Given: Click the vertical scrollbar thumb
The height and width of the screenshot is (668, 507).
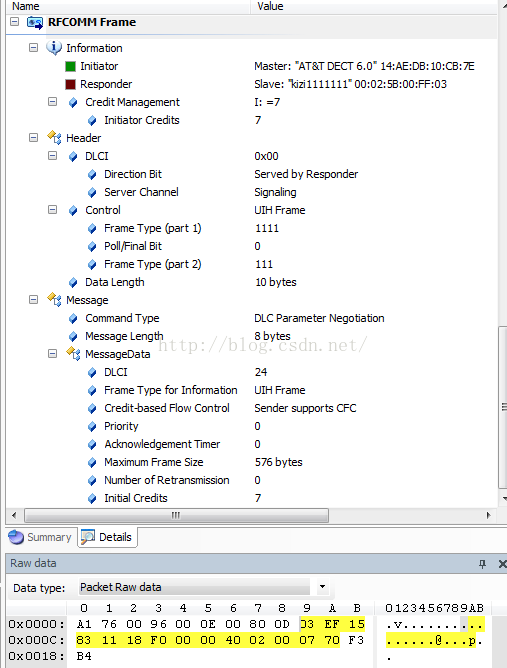Looking at the screenshot, I should click(x=503, y=407).
